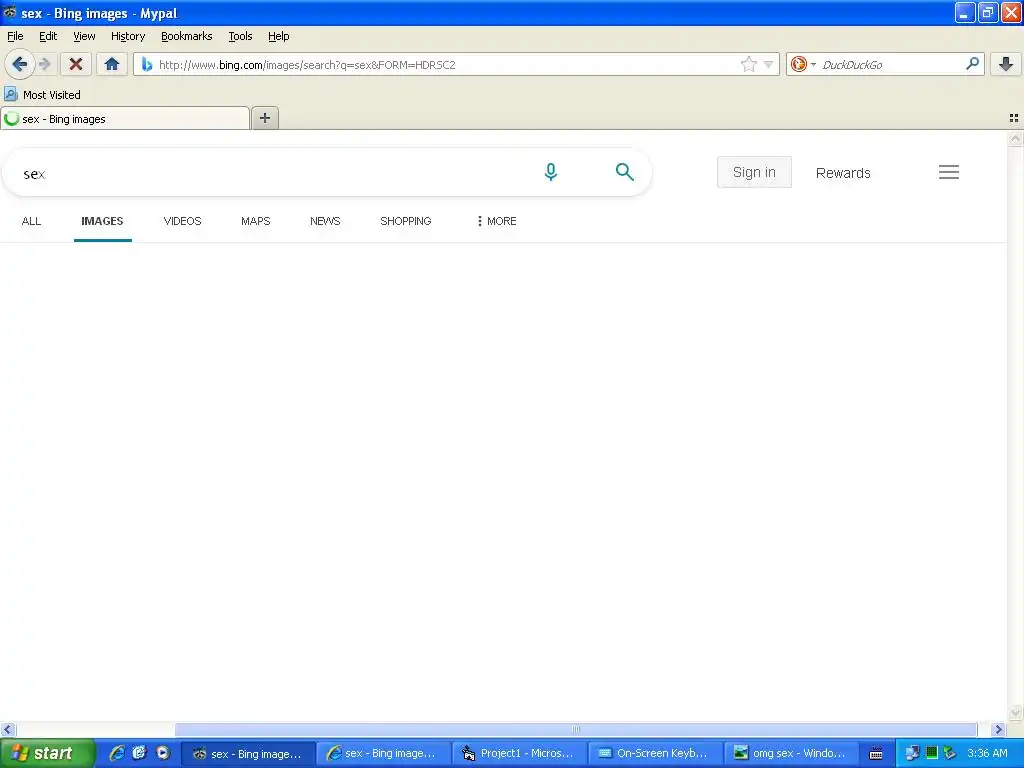Switch to On-Screen Keyboard taskbar button

(656, 754)
